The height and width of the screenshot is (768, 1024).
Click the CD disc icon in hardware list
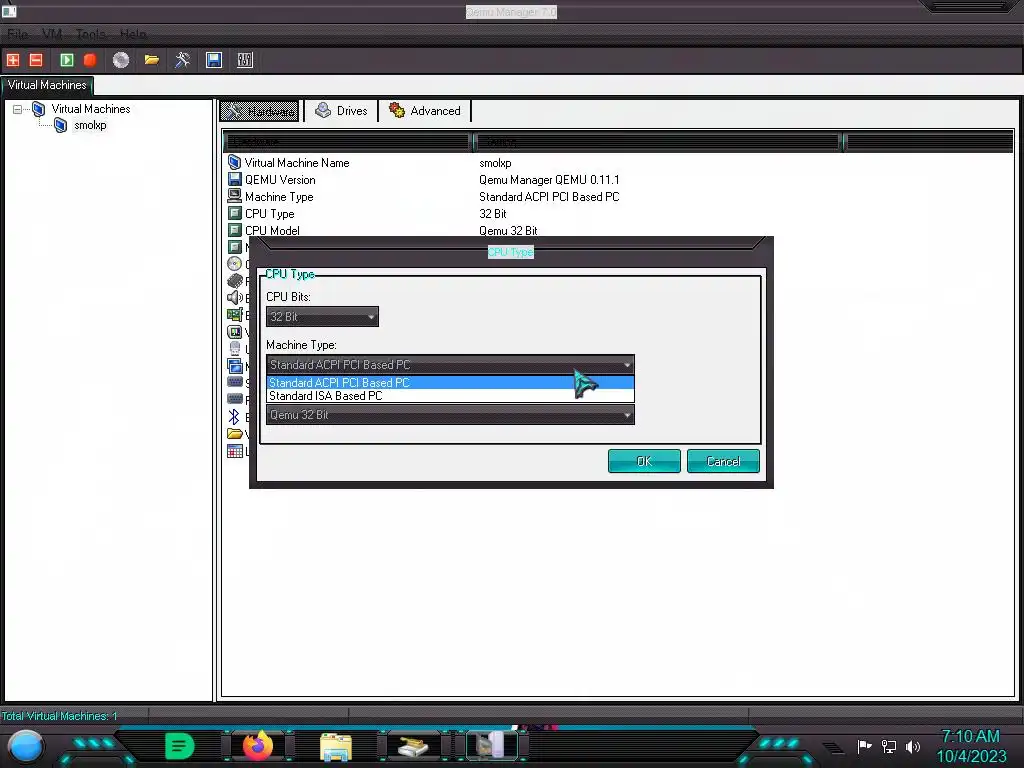click(234, 264)
